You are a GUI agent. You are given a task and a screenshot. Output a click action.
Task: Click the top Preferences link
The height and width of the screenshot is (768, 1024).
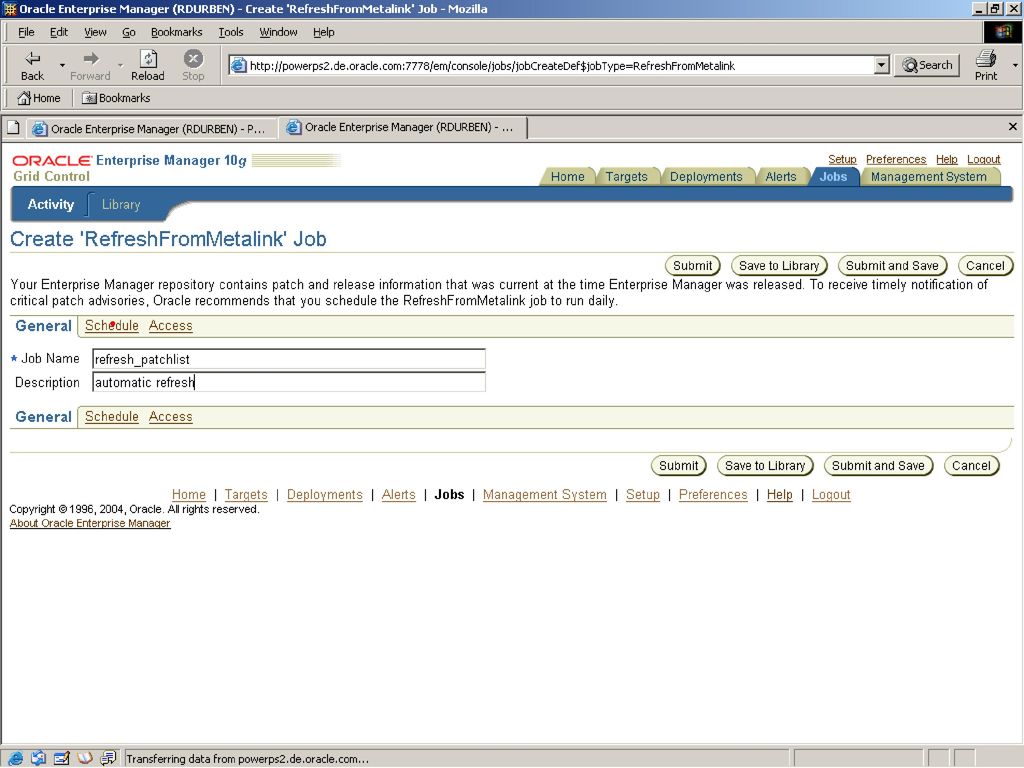pos(895,159)
